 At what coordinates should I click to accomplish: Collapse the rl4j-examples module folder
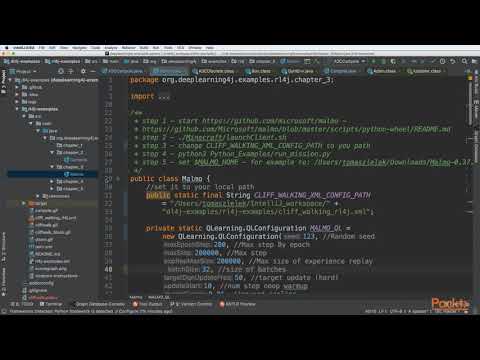pyautogui.click(x=17, y=109)
